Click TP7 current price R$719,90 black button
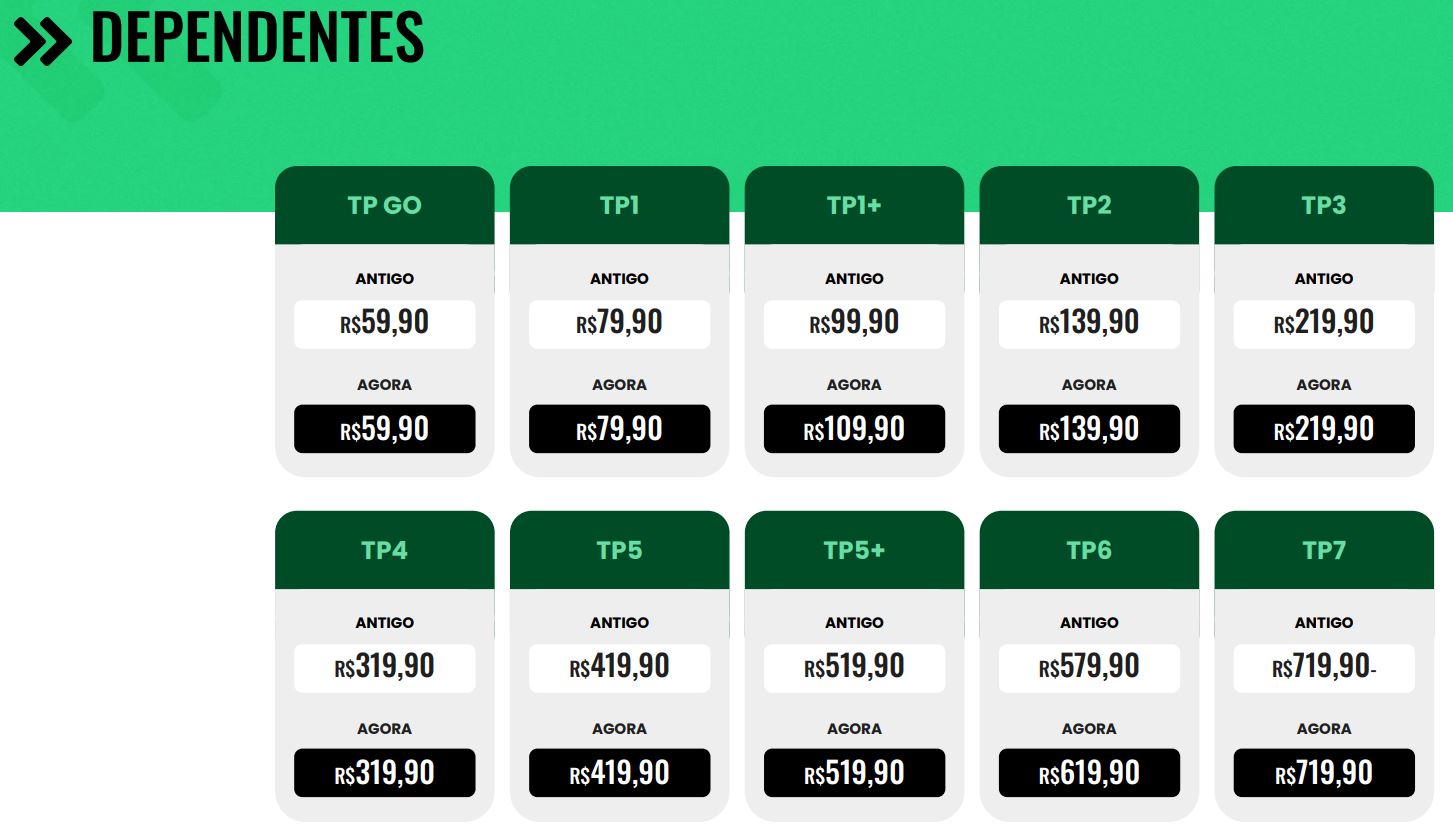This screenshot has height=836, width=1453. [1324, 773]
